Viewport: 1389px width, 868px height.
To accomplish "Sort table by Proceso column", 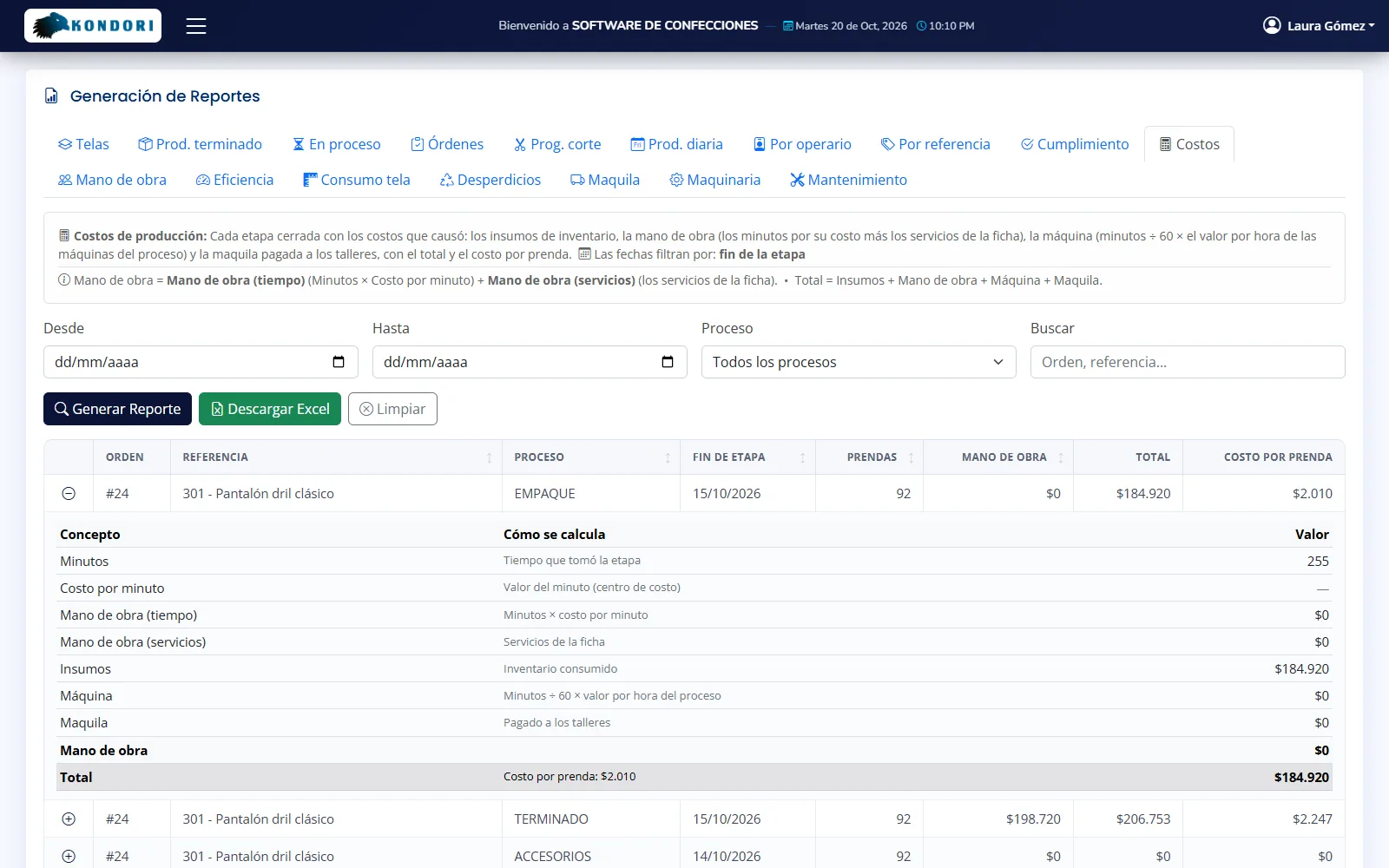I will (x=591, y=457).
